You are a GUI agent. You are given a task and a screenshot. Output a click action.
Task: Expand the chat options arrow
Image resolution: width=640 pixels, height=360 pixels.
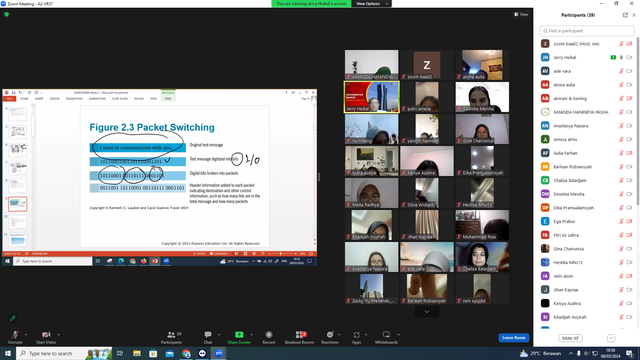tap(219, 335)
